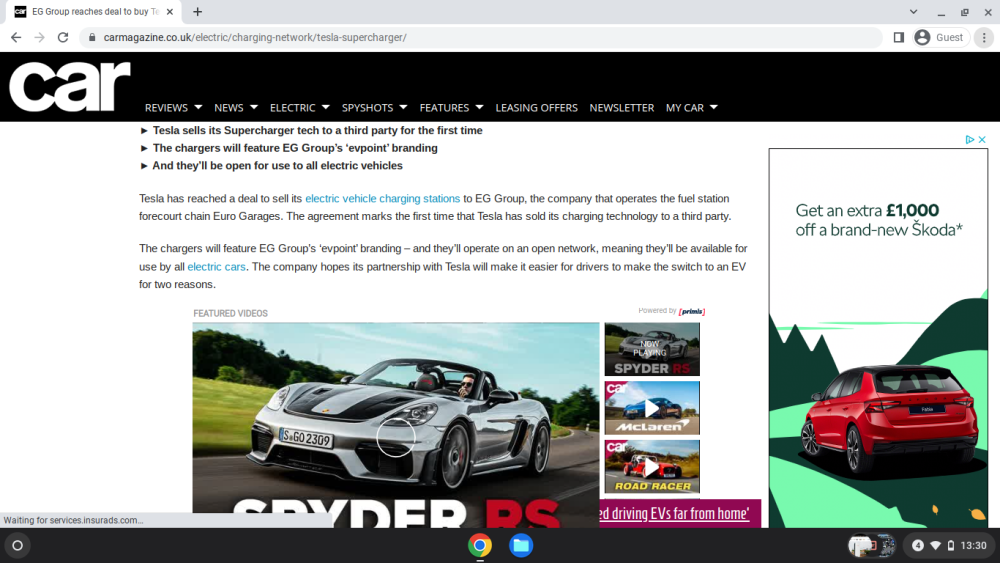Image resolution: width=1000 pixels, height=563 pixels.
Task: Reload the current page
Action: (62, 38)
